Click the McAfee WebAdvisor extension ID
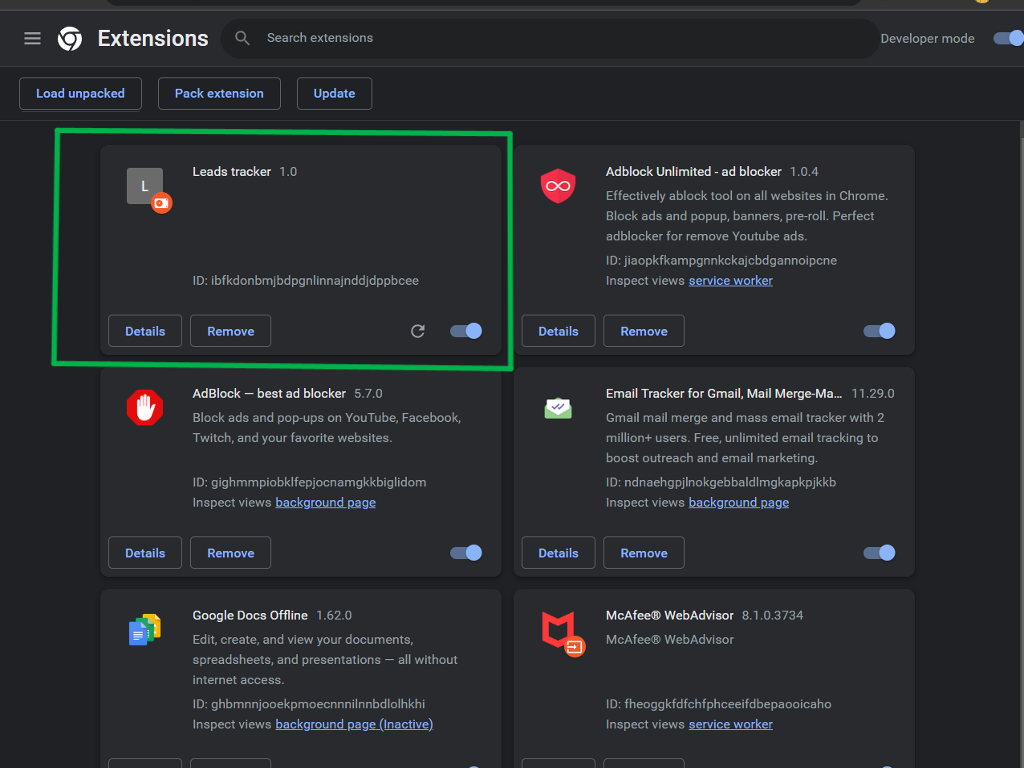Image resolution: width=1024 pixels, height=768 pixels. click(x=718, y=705)
